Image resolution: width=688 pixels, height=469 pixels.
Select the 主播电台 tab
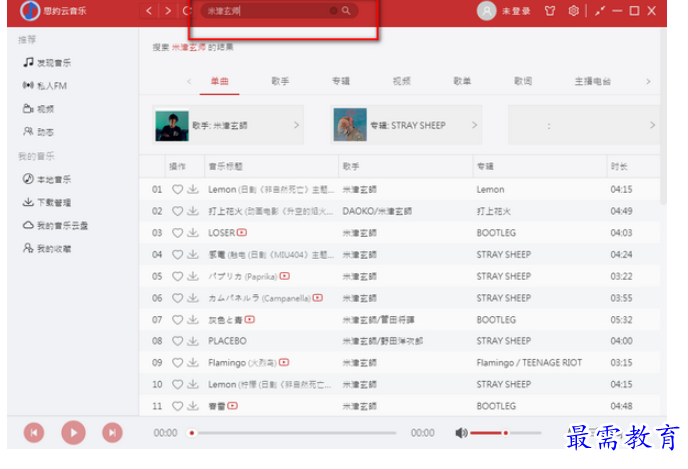coord(592,81)
